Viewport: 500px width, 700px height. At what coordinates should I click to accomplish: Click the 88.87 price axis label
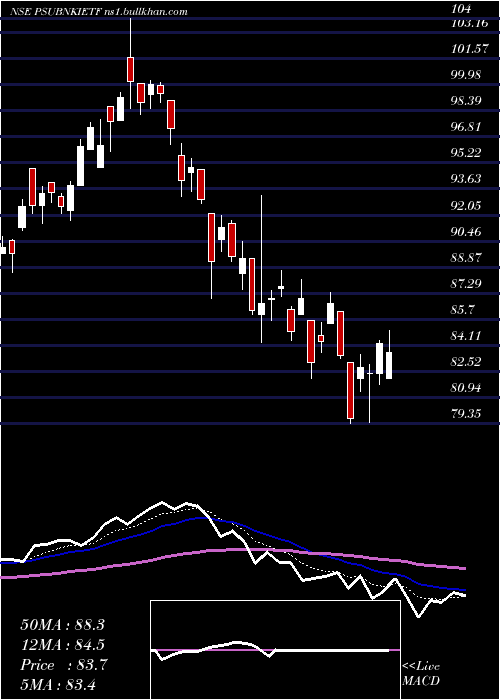click(466, 258)
